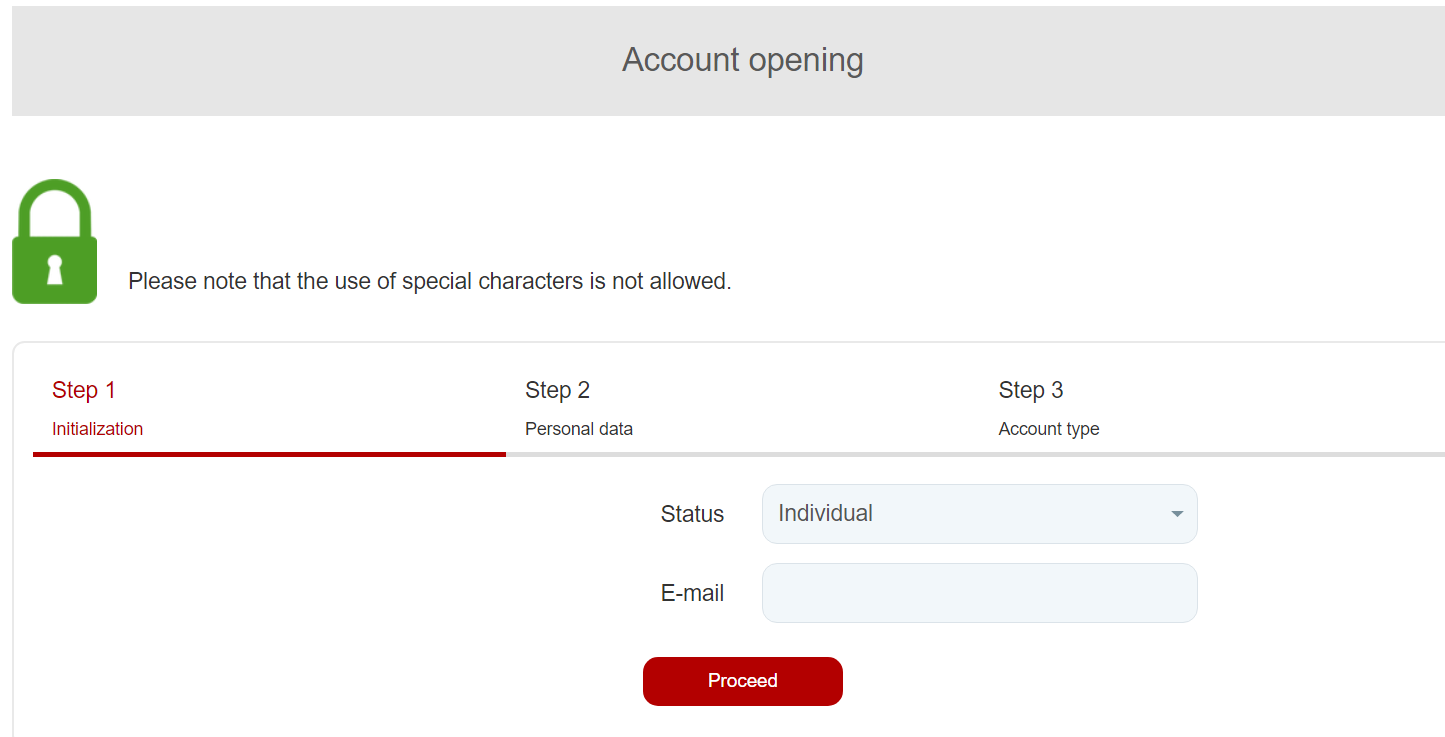The height and width of the screenshot is (737, 1445).
Task: Open the Status dropdown
Action: coord(978,514)
